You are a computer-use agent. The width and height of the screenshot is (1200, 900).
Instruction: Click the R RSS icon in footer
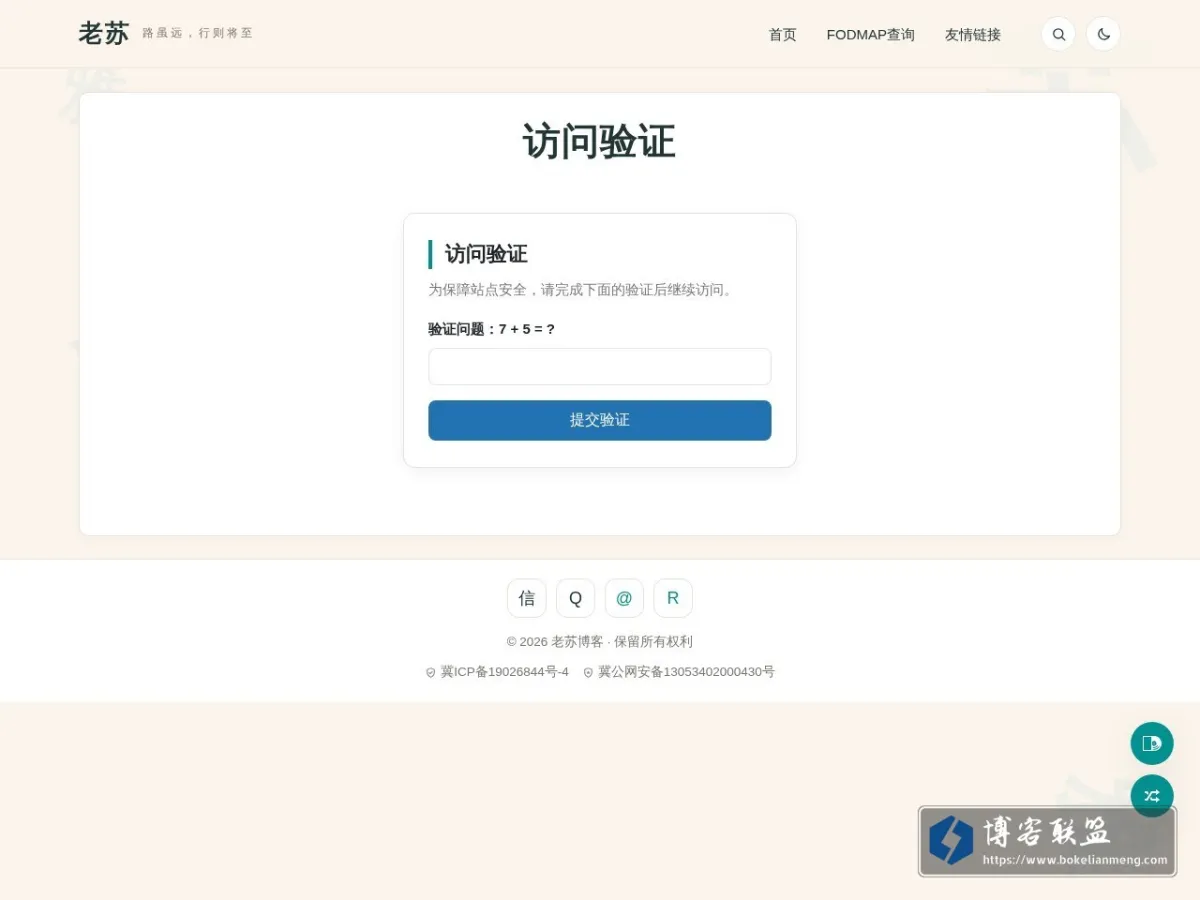click(x=673, y=598)
